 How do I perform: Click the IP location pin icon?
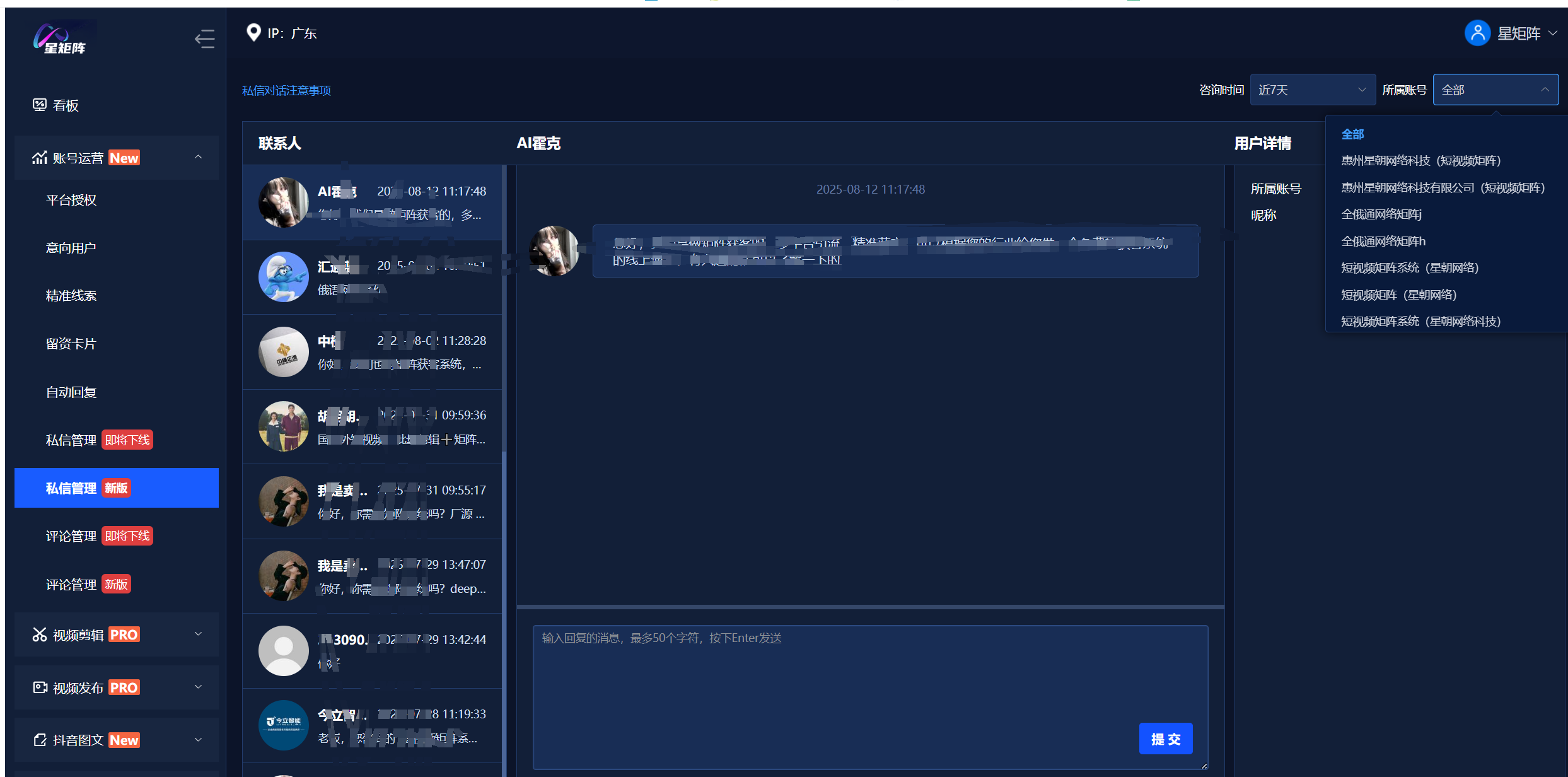253,33
